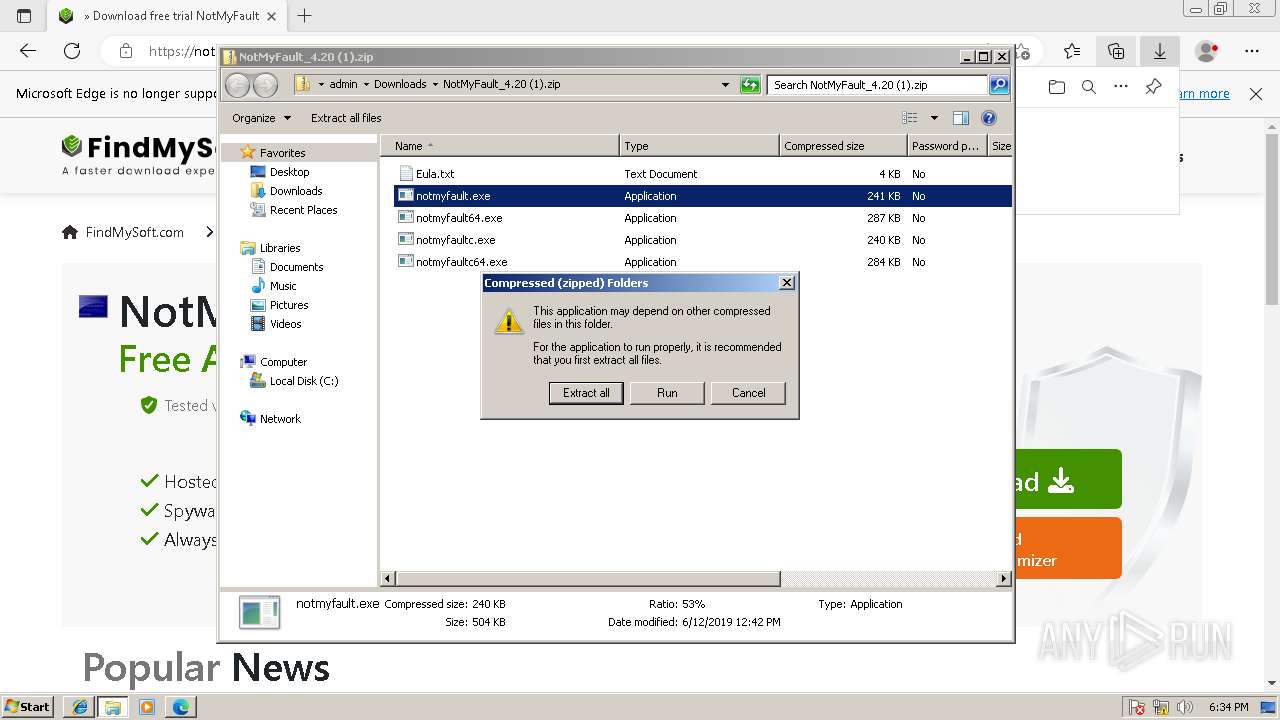
Task: Open a new tab in Edge
Action: (x=305, y=15)
